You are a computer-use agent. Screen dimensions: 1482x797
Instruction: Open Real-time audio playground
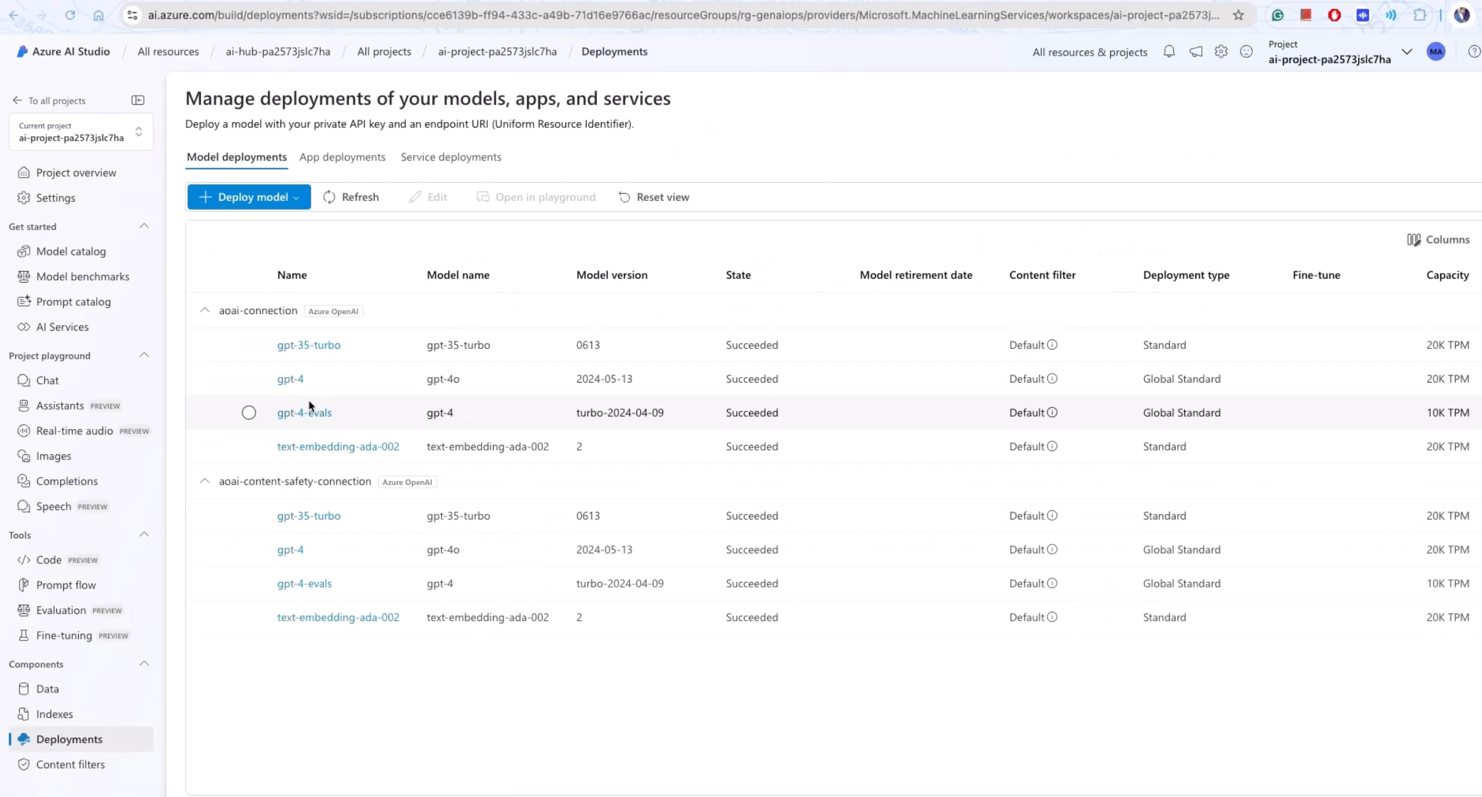coord(74,431)
